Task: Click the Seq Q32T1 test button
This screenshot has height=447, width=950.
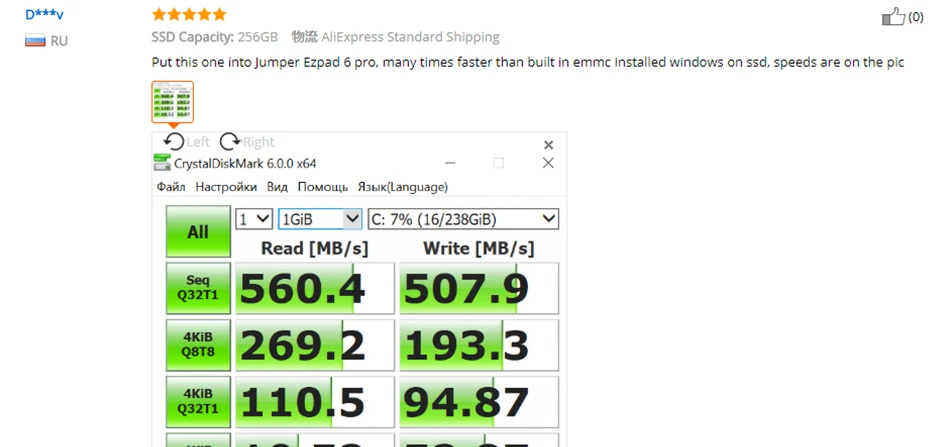Action: tap(198, 288)
